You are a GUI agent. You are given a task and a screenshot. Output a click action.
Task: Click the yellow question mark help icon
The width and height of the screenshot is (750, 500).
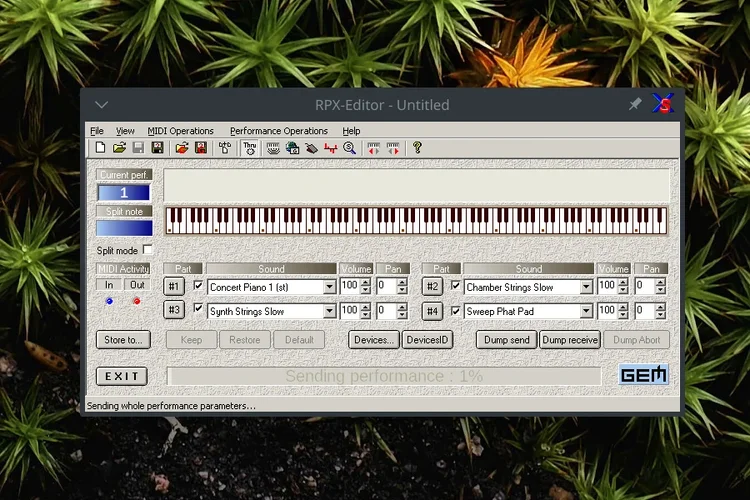(x=417, y=148)
